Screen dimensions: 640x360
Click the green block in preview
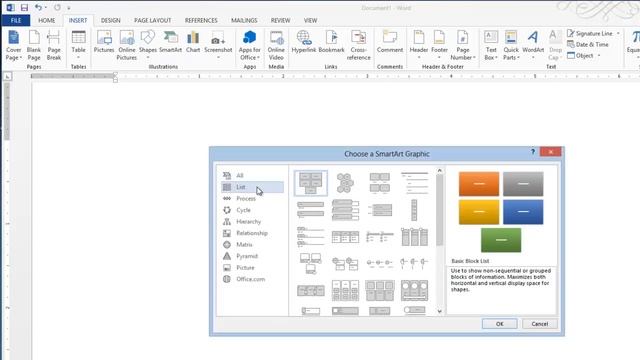(501, 240)
